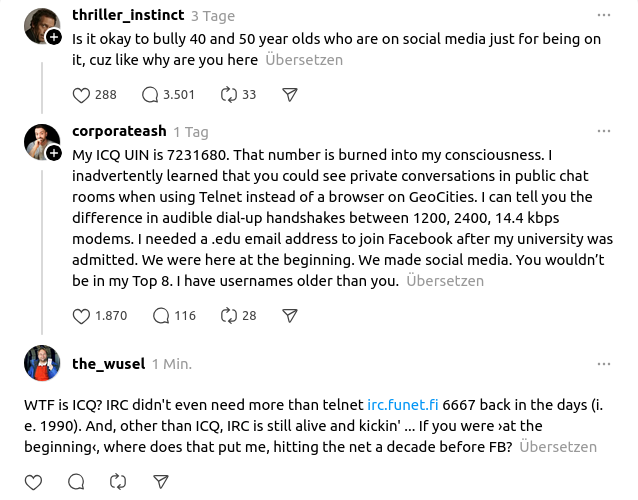Reply to corporateash's post
The width and height of the screenshot is (638, 500).
click(161, 316)
